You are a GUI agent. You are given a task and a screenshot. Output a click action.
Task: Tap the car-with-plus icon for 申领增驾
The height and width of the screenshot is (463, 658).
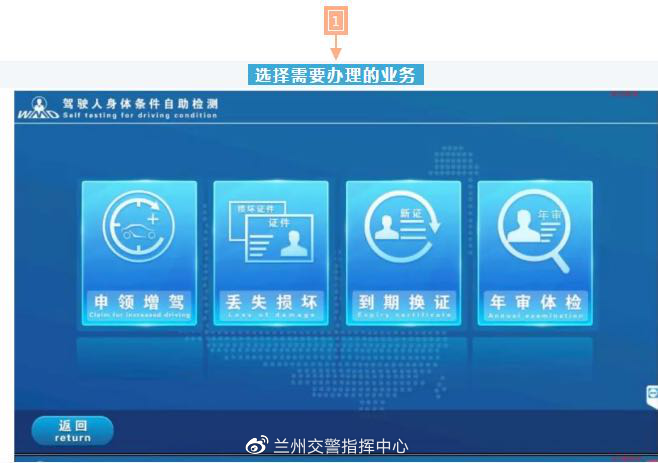click(x=138, y=233)
